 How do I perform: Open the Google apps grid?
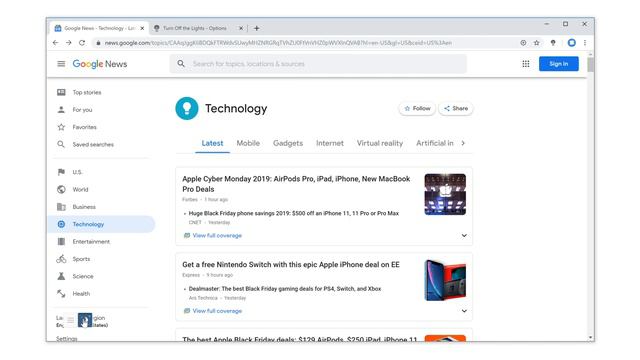[x=526, y=64]
